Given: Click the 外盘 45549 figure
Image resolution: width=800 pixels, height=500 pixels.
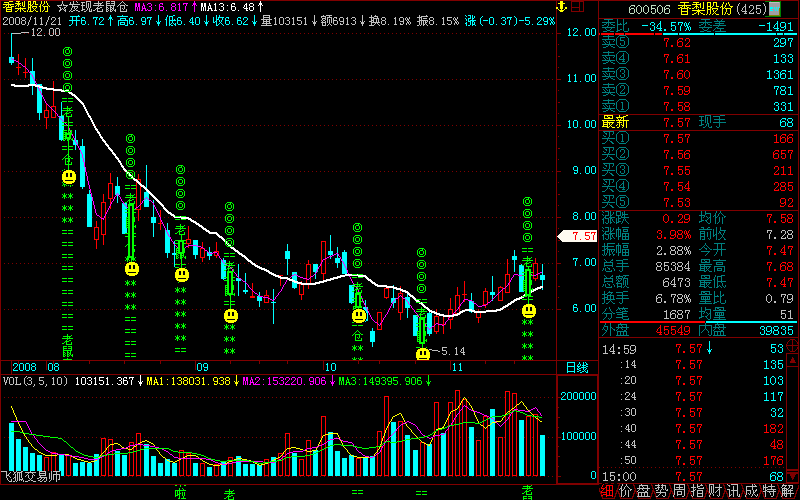Looking at the screenshot, I should (x=673, y=331).
